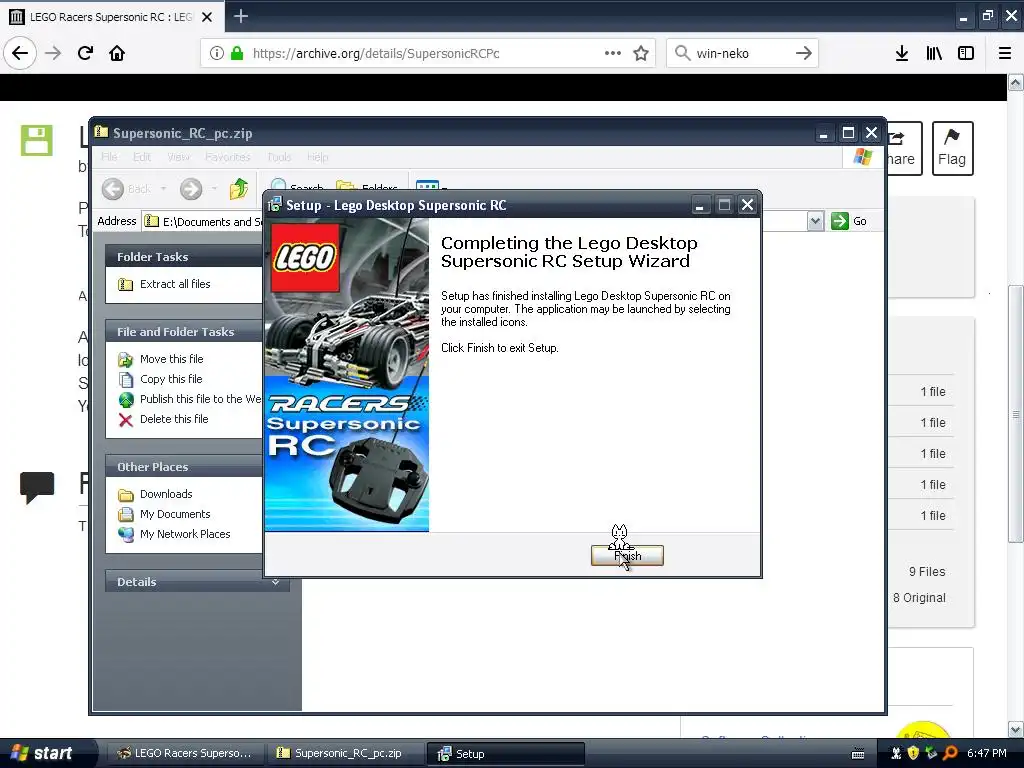Reload the archive.org page

85,53
